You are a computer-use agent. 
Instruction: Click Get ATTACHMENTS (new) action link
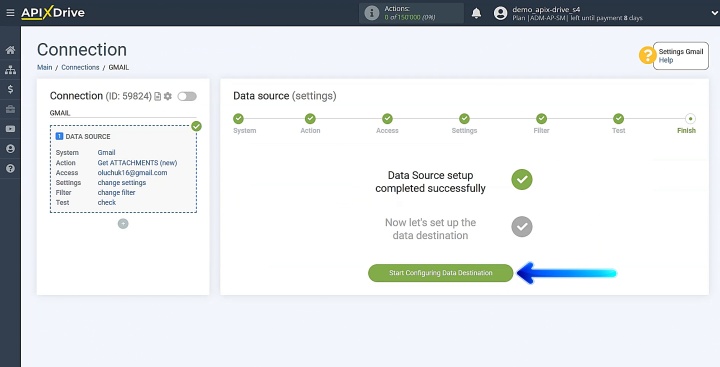pos(137,163)
